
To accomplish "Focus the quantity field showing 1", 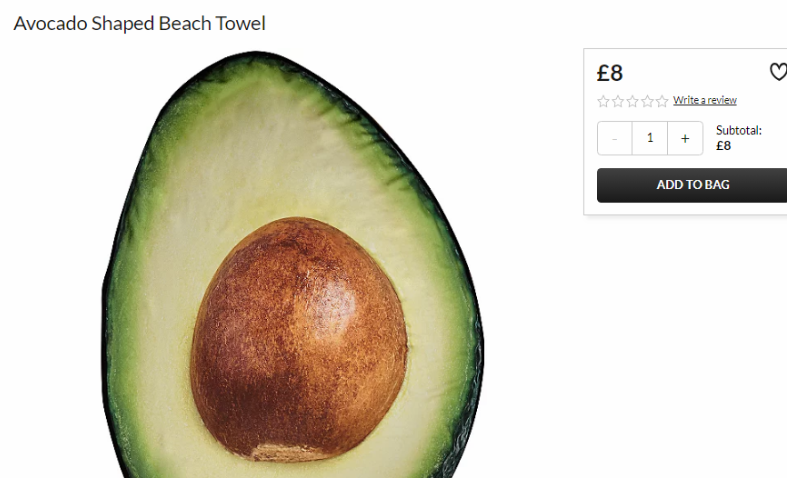I will point(650,138).
